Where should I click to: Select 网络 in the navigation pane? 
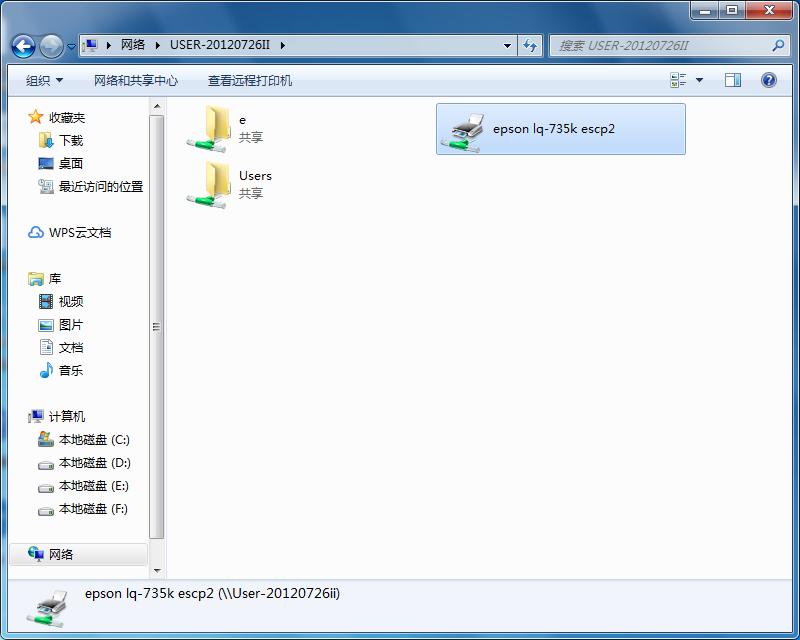60,555
